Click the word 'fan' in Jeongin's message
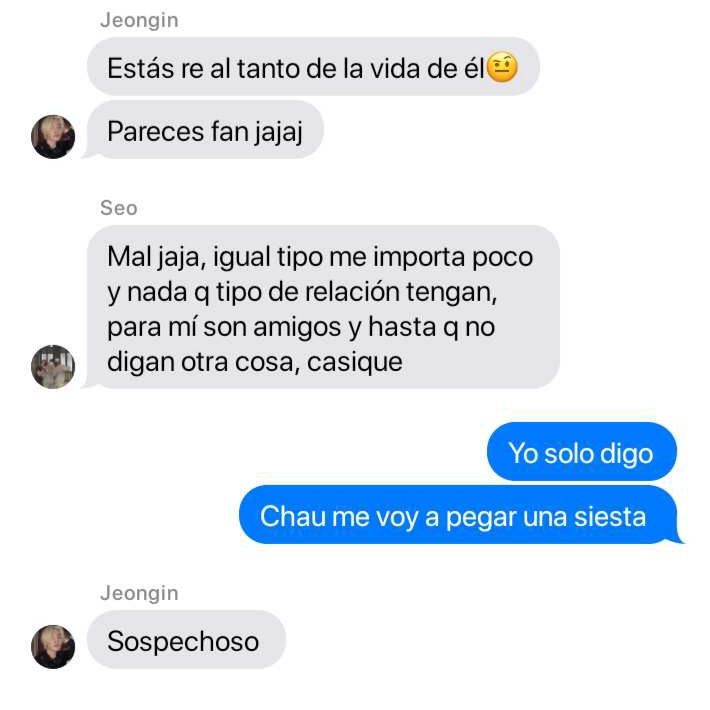The image size is (710, 710). click(229, 132)
